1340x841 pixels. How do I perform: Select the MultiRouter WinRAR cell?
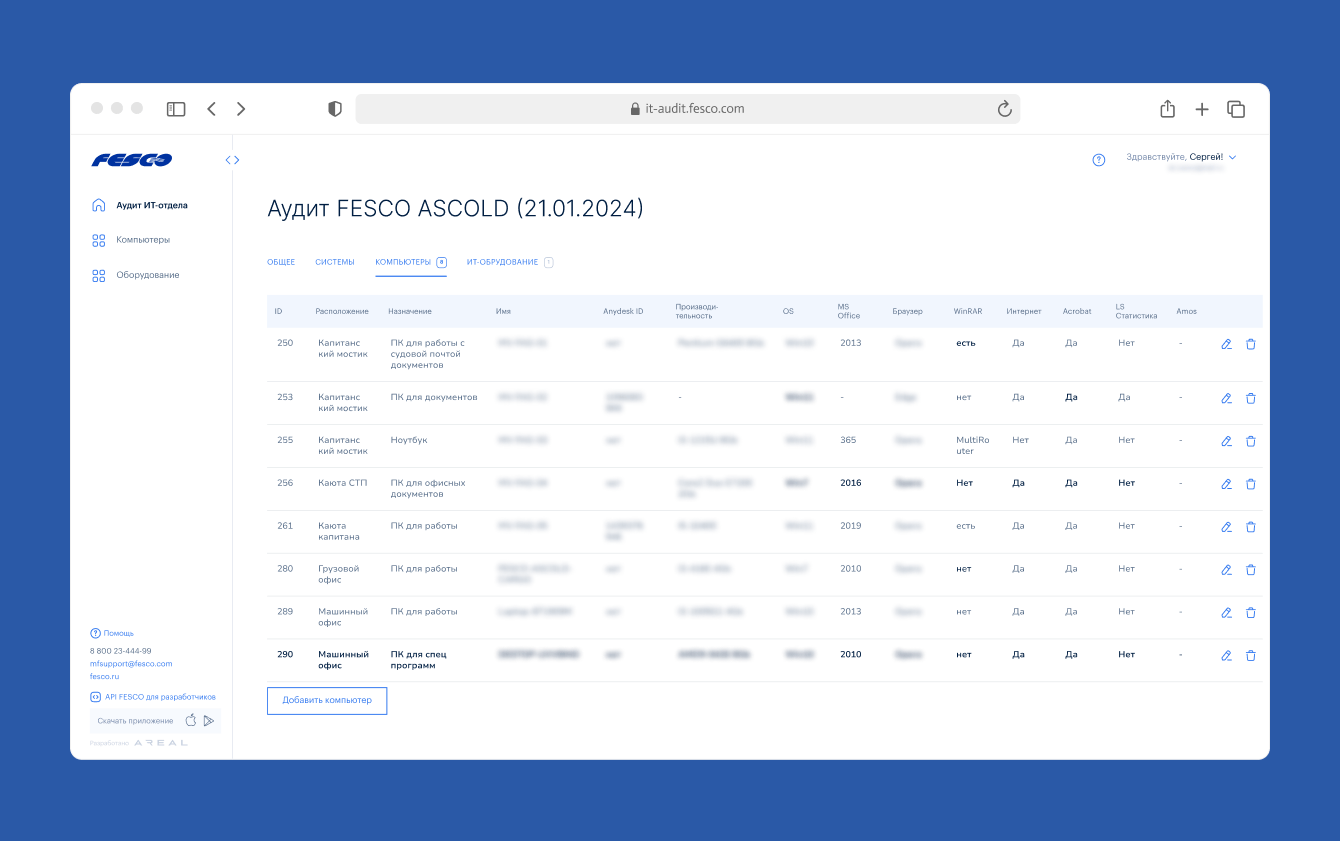tap(972, 445)
